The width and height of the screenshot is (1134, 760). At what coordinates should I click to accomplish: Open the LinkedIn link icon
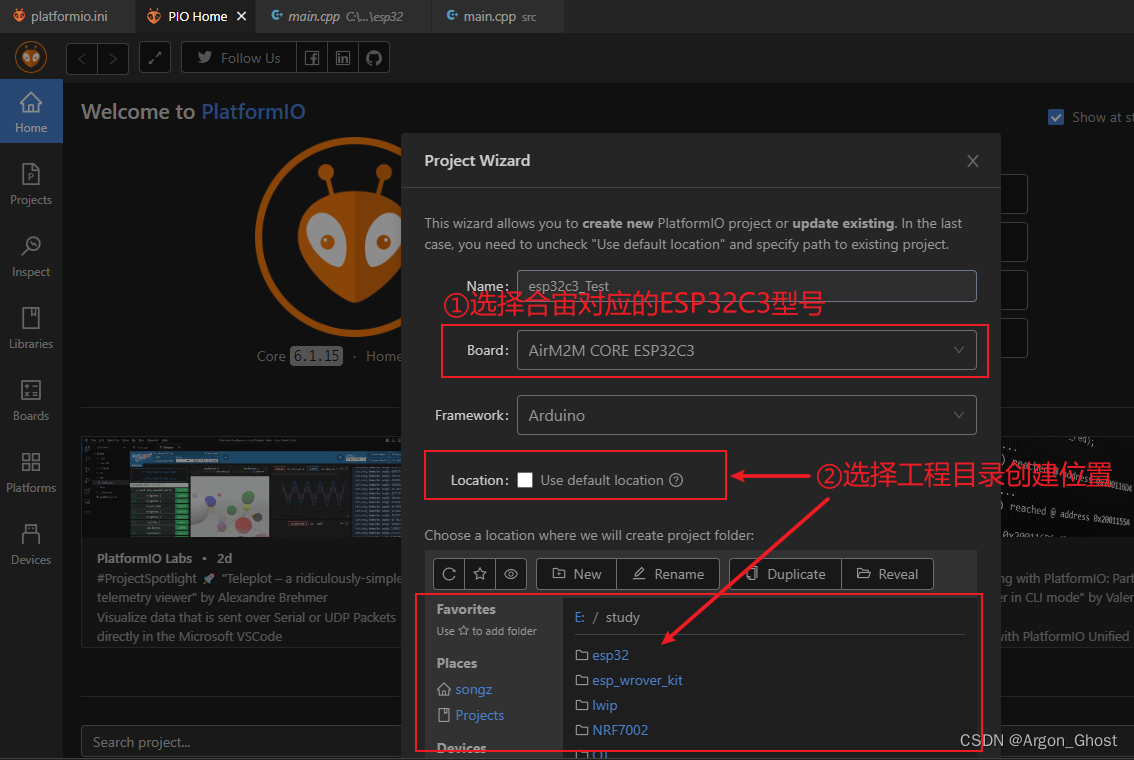(x=343, y=58)
